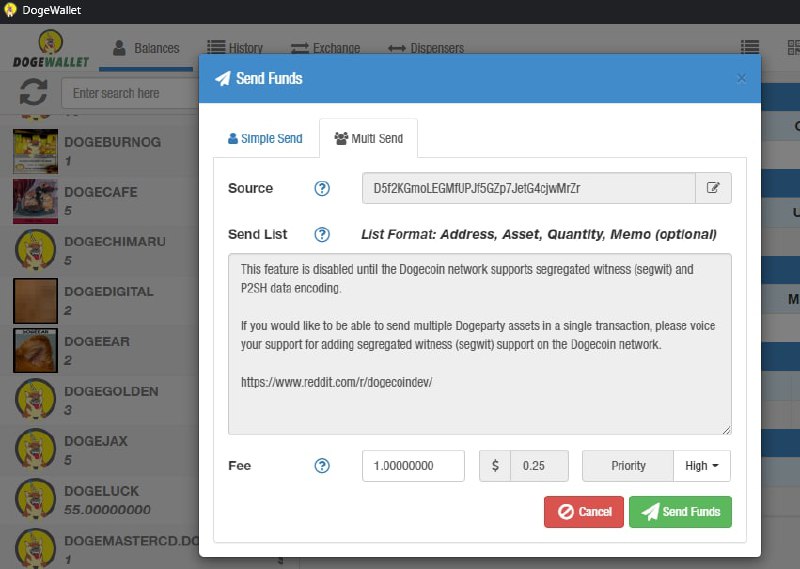Image resolution: width=800 pixels, height=569 pixels.
Task: Click the DOGEGOLDEN asset name
Action: [x=111, y=391]
